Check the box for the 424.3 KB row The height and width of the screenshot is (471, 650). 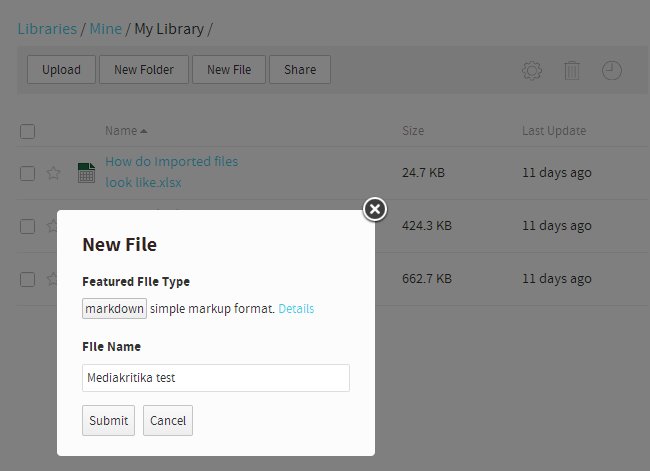[27, 226]
